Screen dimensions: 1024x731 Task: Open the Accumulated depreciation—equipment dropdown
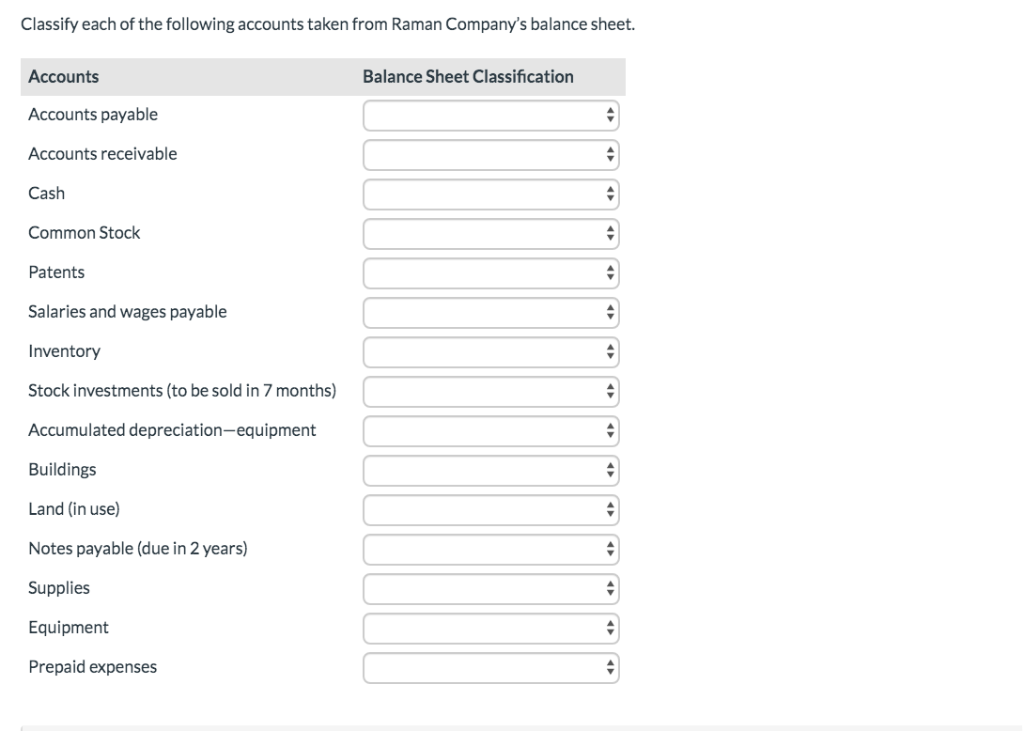point(490,430)
